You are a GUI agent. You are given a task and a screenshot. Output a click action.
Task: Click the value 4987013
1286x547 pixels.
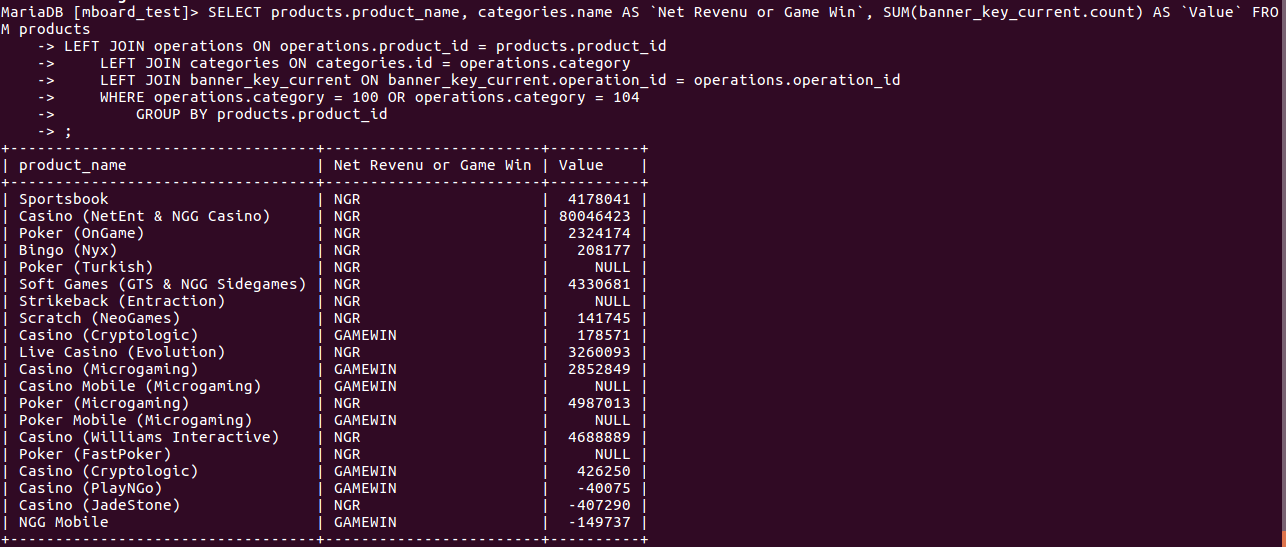click(599, 403)
